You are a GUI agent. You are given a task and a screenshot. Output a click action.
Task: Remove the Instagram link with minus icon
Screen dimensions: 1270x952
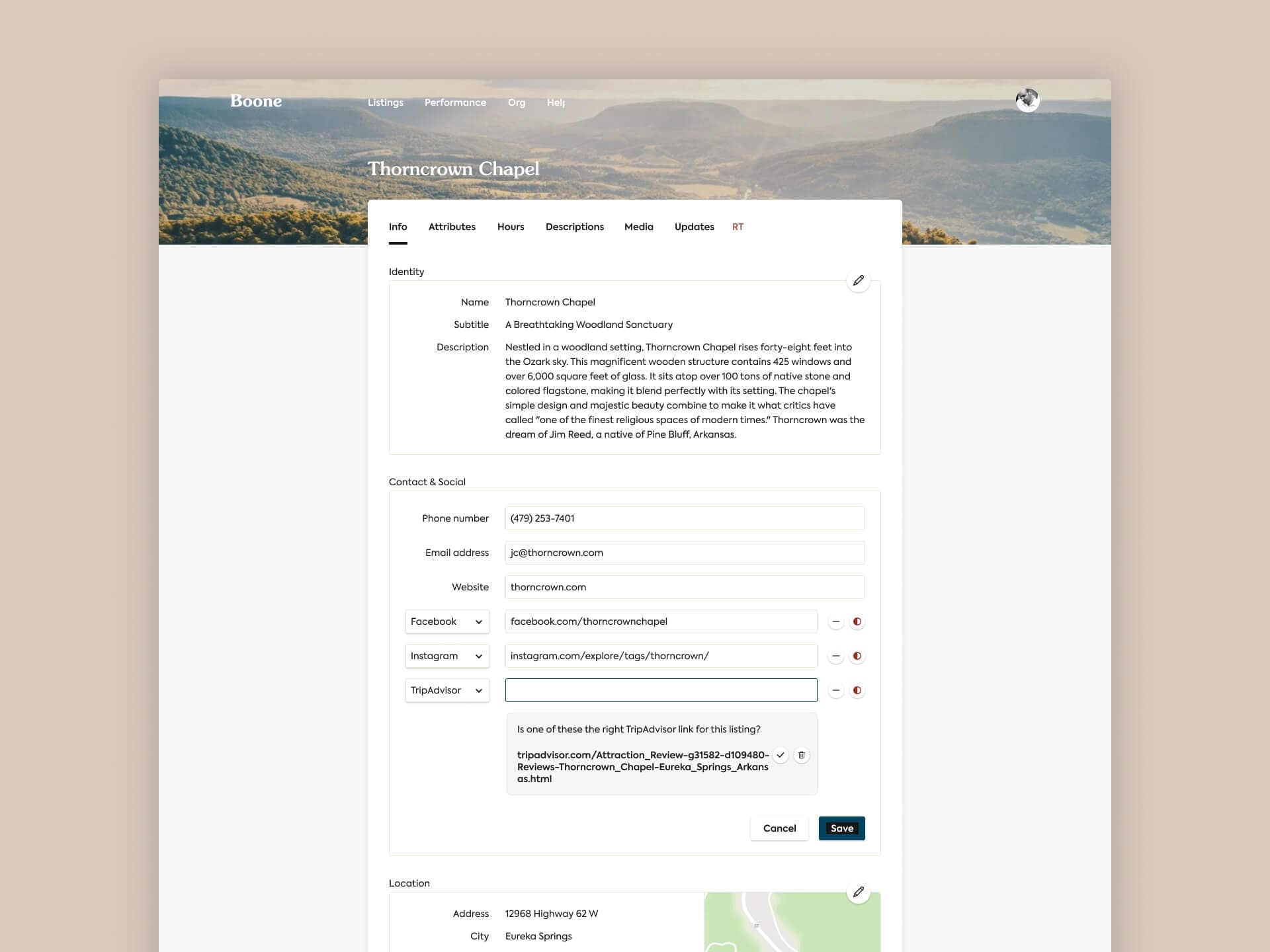click(x=836, y=656)
